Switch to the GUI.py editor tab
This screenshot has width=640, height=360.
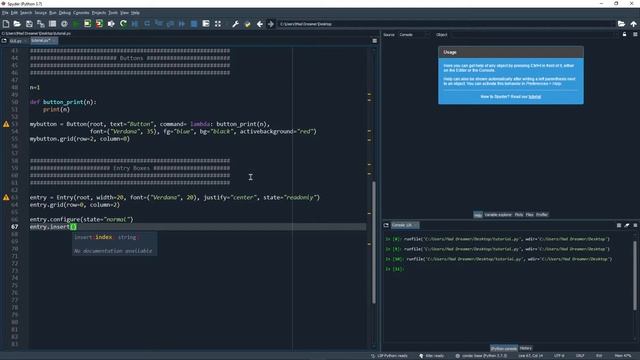(16, 41)
